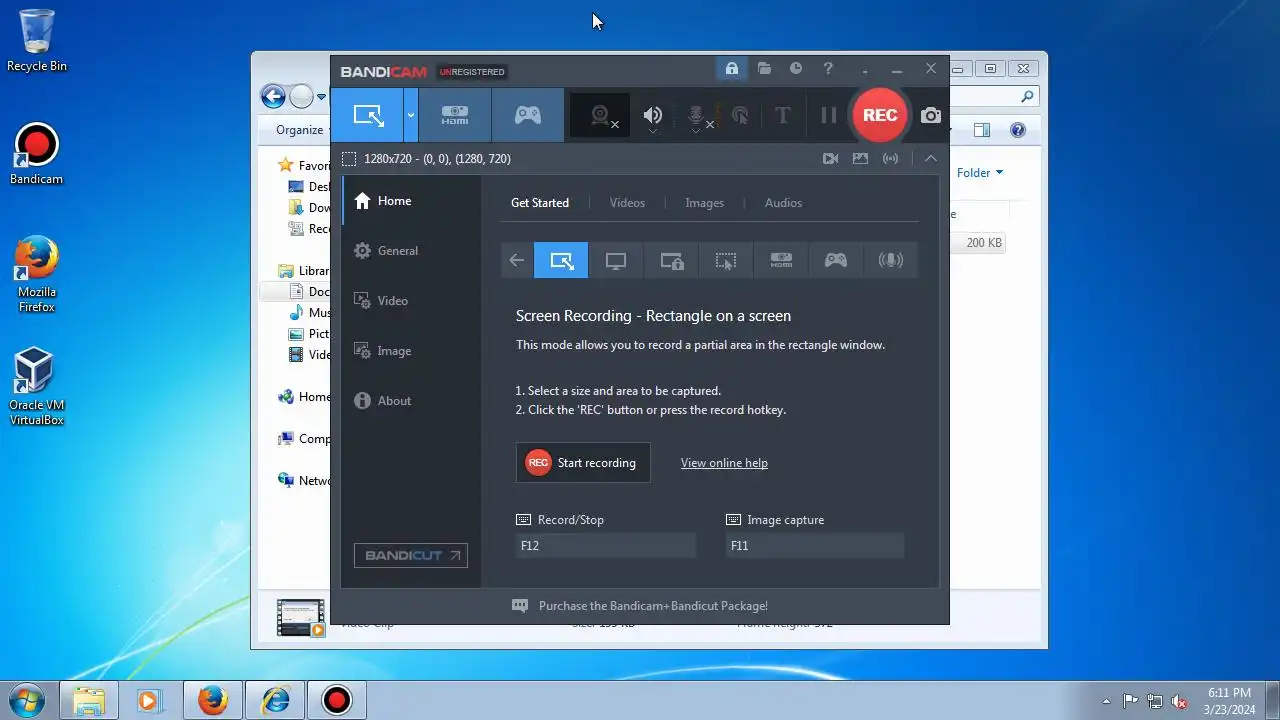Select Computer in Explorer navigation pane
The image size is (1280, 720).
tap(304, 439)
